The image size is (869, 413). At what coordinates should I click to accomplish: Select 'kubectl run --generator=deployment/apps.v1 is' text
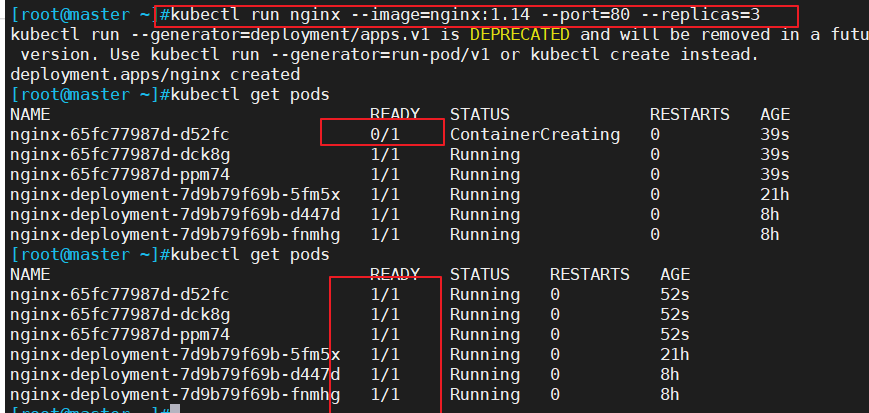pos(236,35)
